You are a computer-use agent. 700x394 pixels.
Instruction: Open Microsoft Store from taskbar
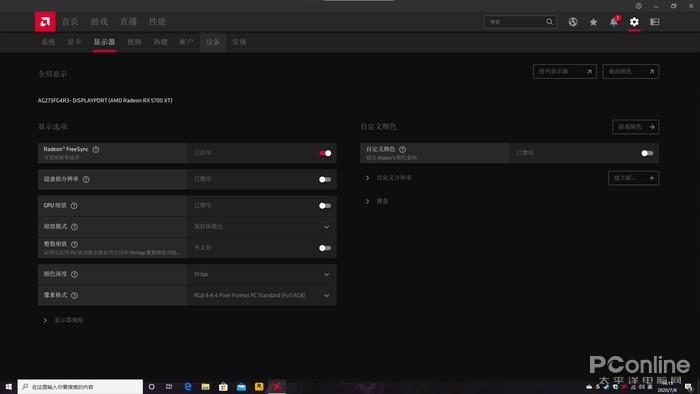tap(223, 386)
